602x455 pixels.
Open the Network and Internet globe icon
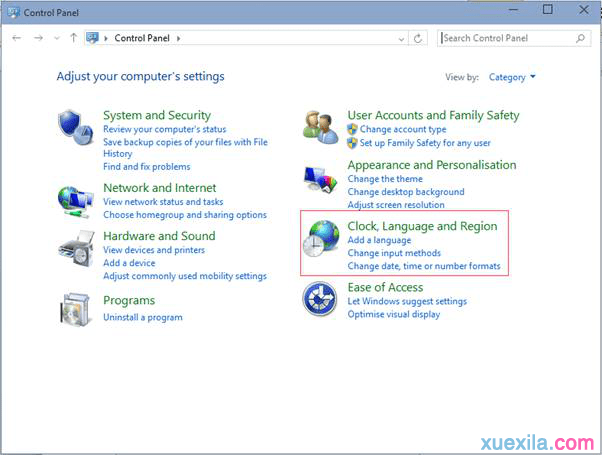click(x=75, y=202)
